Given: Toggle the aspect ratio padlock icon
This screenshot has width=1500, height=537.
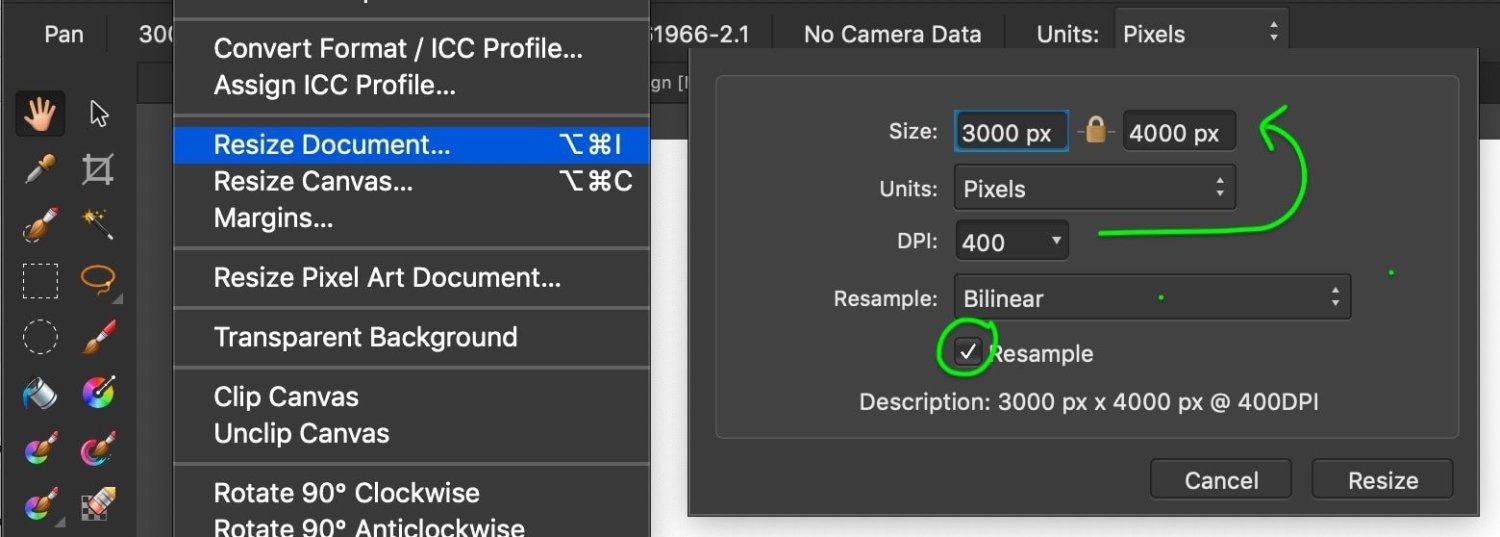Looking at the screenshot, I should 1096,131.
